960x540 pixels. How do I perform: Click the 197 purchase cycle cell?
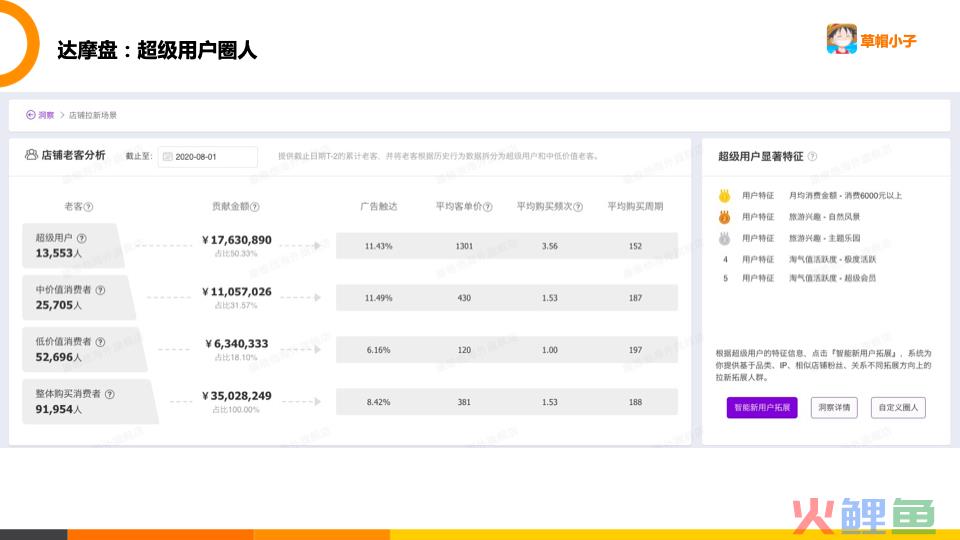tap(636, 350)
